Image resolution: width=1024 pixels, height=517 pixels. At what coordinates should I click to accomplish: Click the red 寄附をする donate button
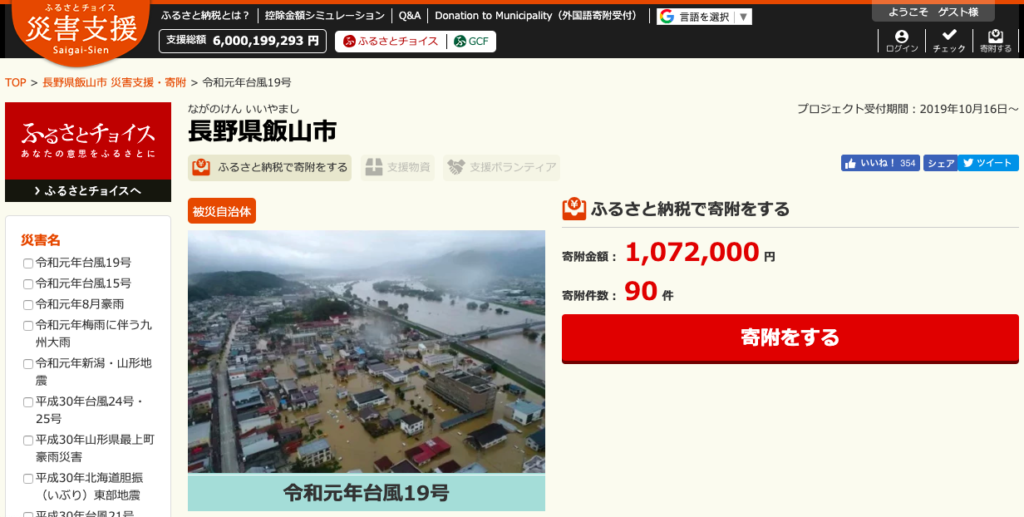(x=790, y=338)
